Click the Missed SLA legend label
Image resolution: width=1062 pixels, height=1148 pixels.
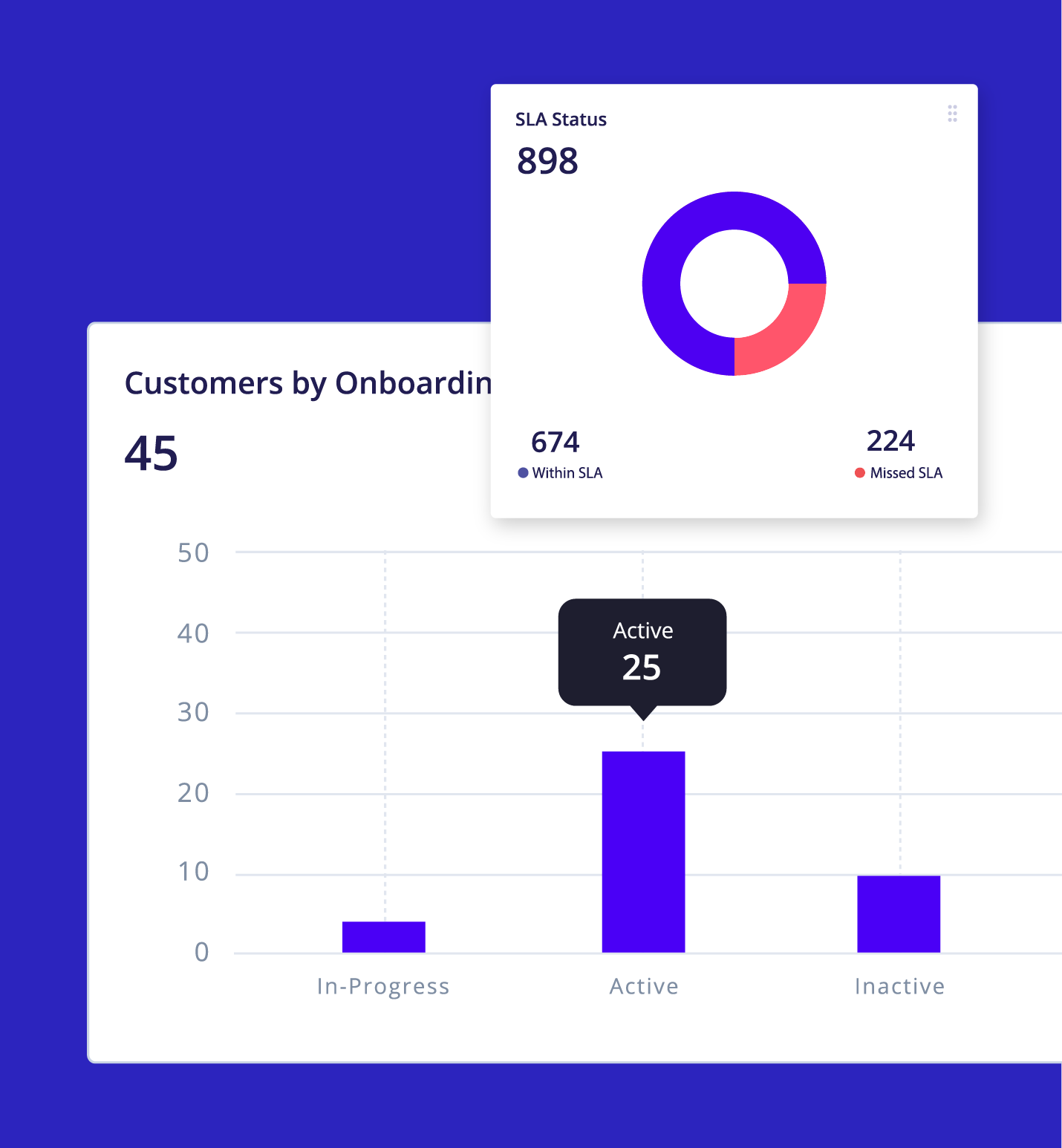click(906, 473)
